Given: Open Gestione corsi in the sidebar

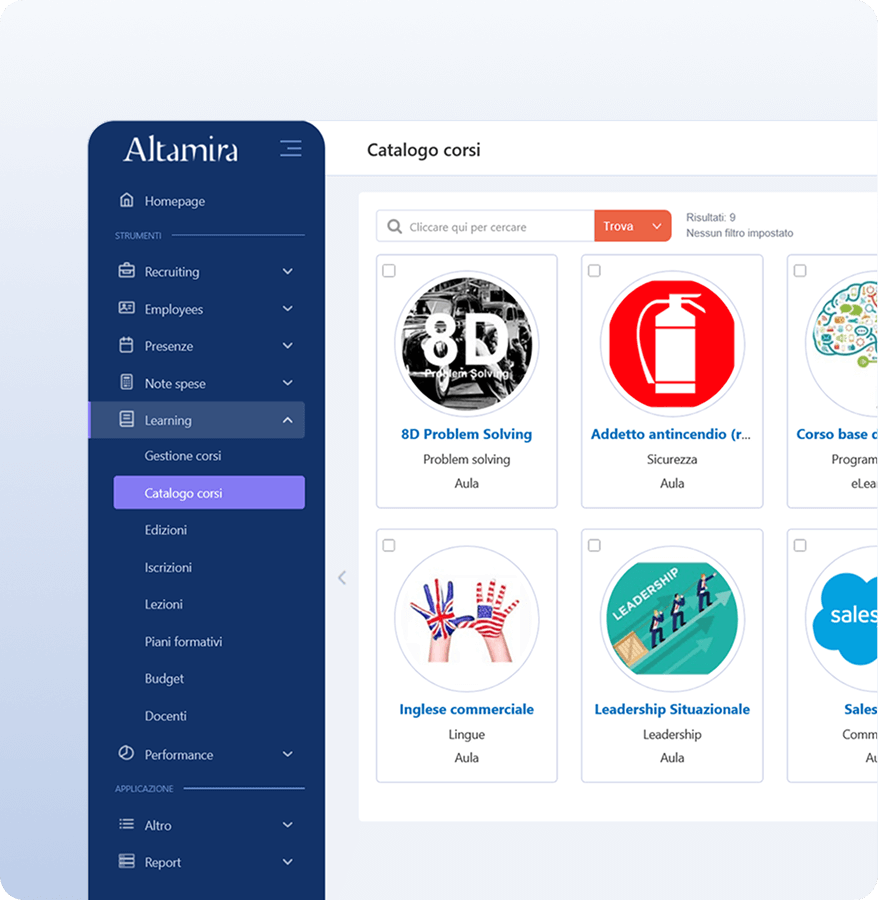Looking at the screenshot, I should pyautogui.click(x=183, y=456).
